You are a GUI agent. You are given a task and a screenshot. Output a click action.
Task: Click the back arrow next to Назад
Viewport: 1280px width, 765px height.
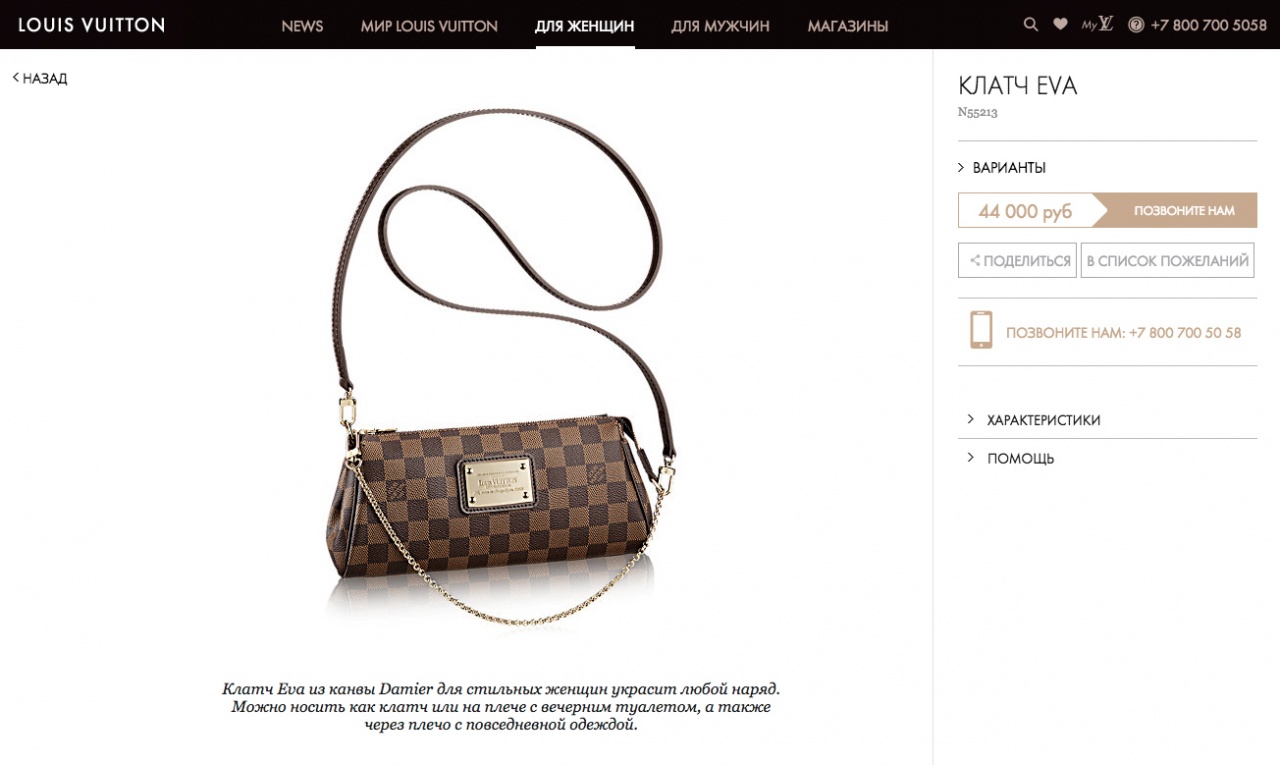pos(16,77)
